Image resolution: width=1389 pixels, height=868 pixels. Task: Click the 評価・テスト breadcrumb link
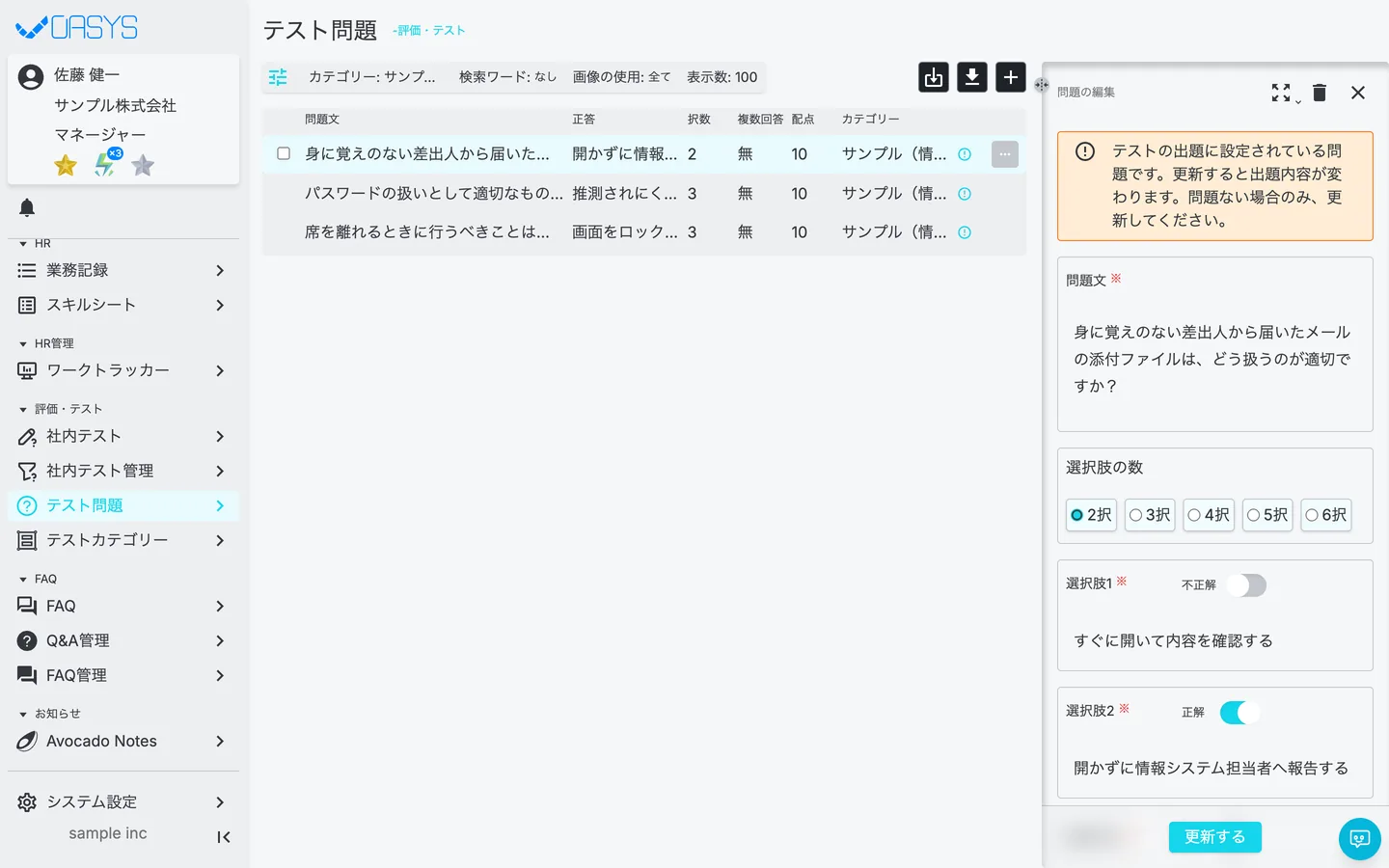point(431,31)
